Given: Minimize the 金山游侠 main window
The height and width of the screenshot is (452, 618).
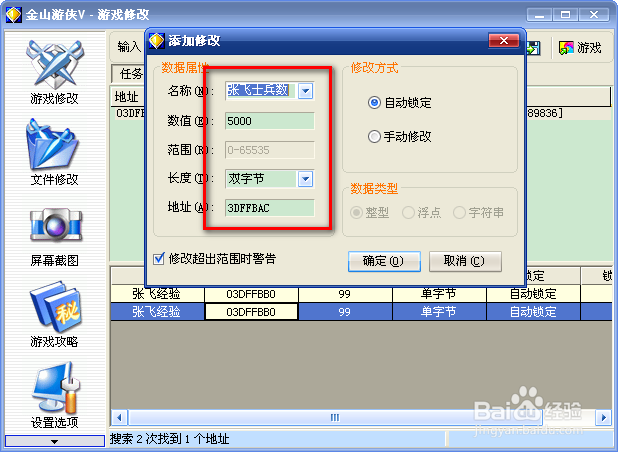Looking at the screenshot, I should pos(539,15).
